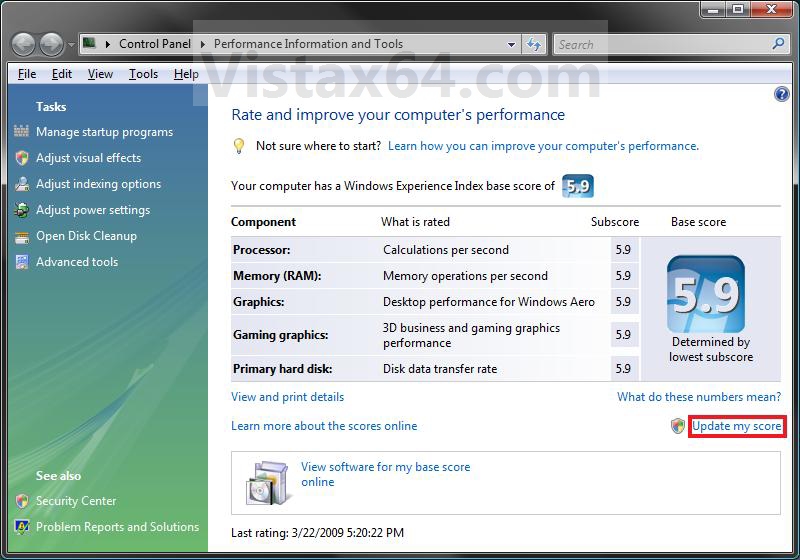Select the Processor row label
Screen dimensions: 800x560
click(x=262, y=250)
